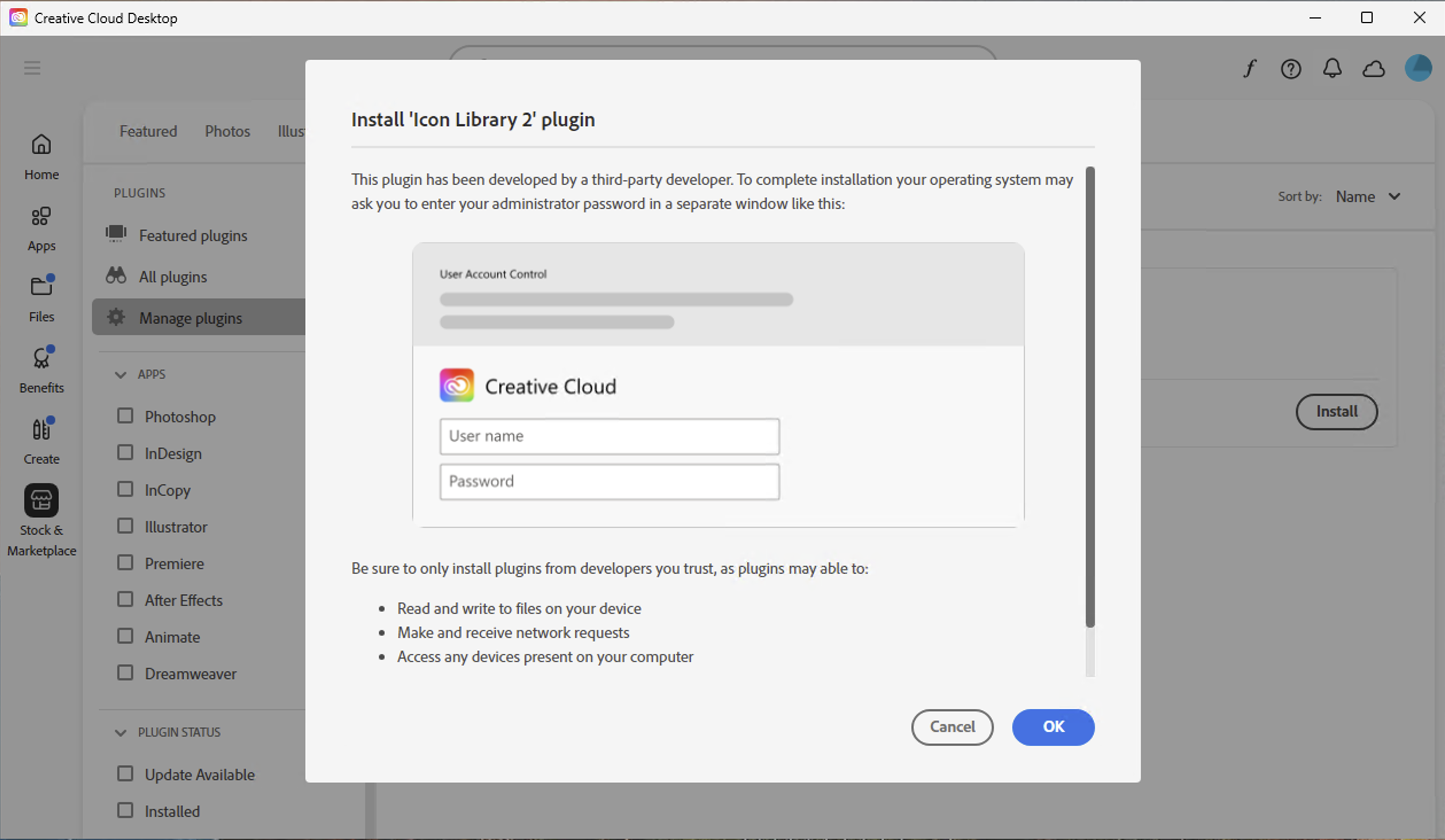Open the Sort by Name dropdown

(x=1368, y=196)
